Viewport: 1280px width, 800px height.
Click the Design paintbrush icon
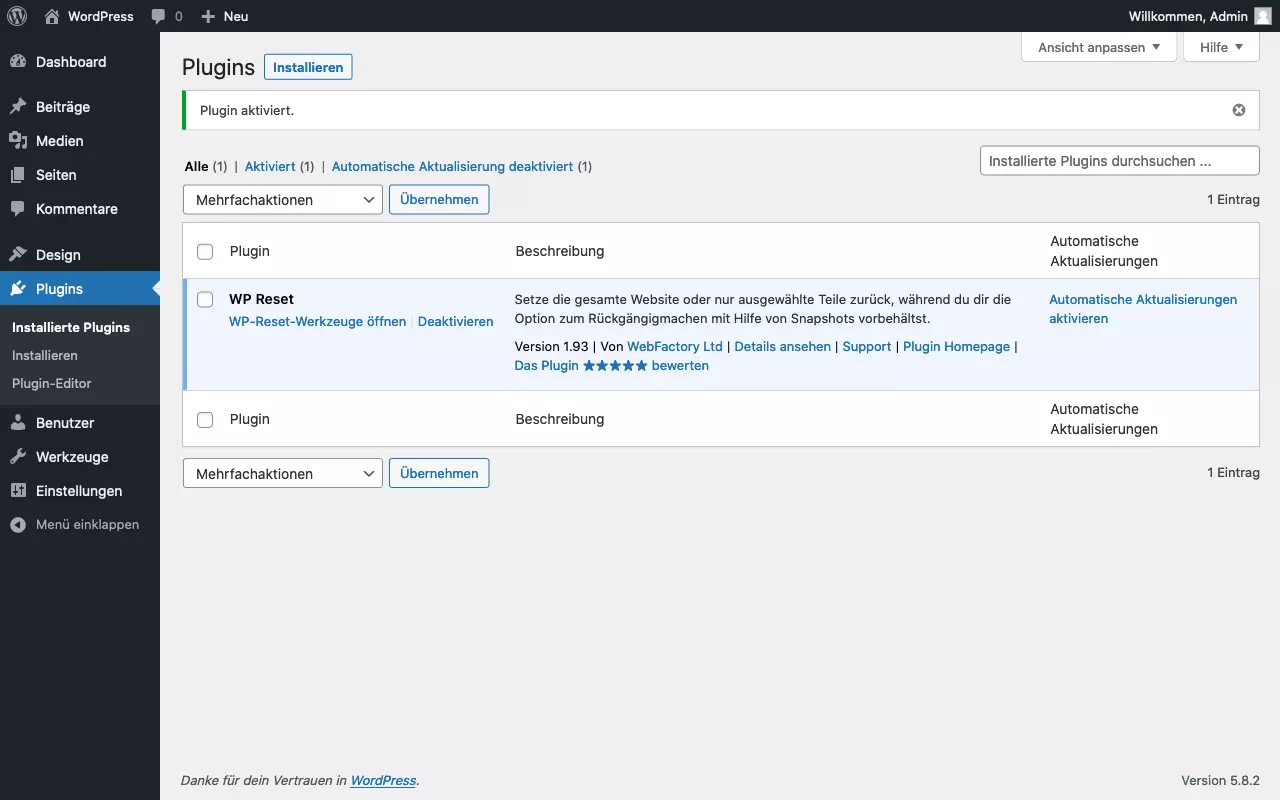point(18,255)
